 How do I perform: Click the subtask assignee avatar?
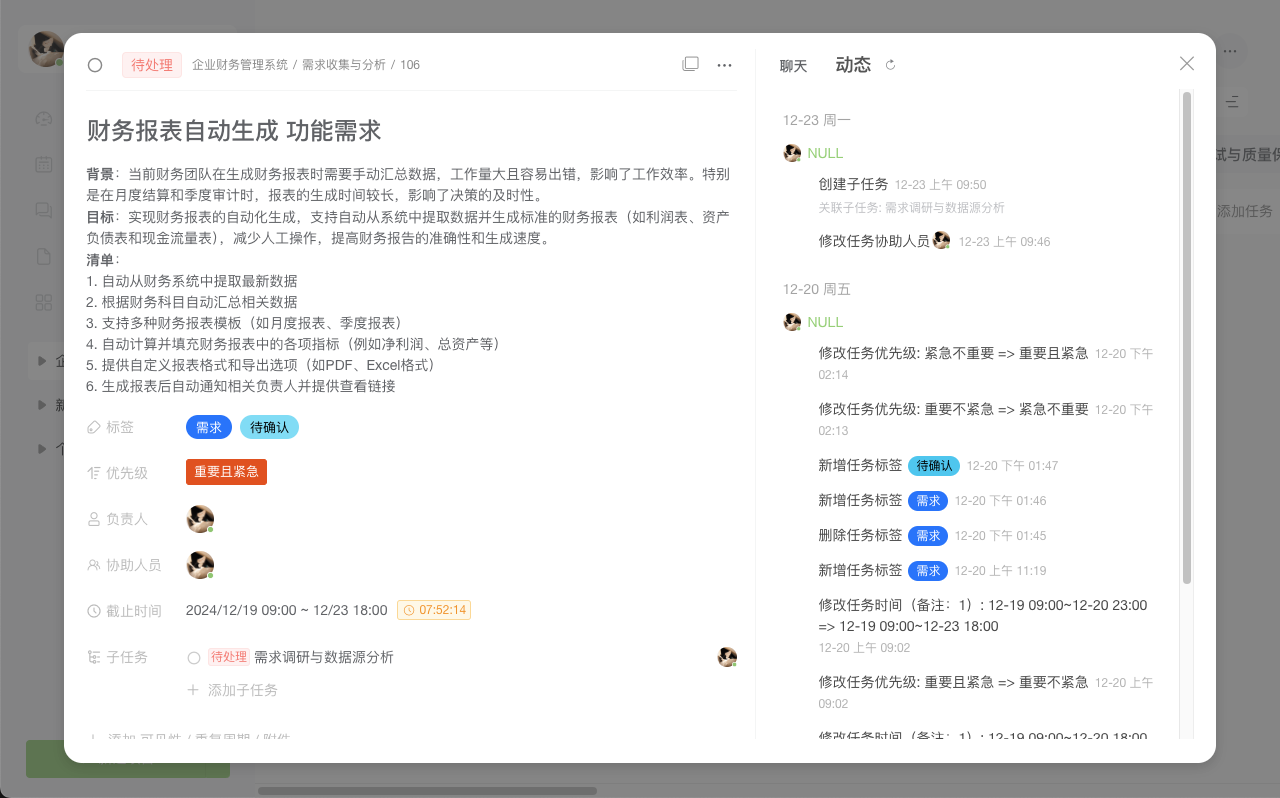click(x=727, y=657)
